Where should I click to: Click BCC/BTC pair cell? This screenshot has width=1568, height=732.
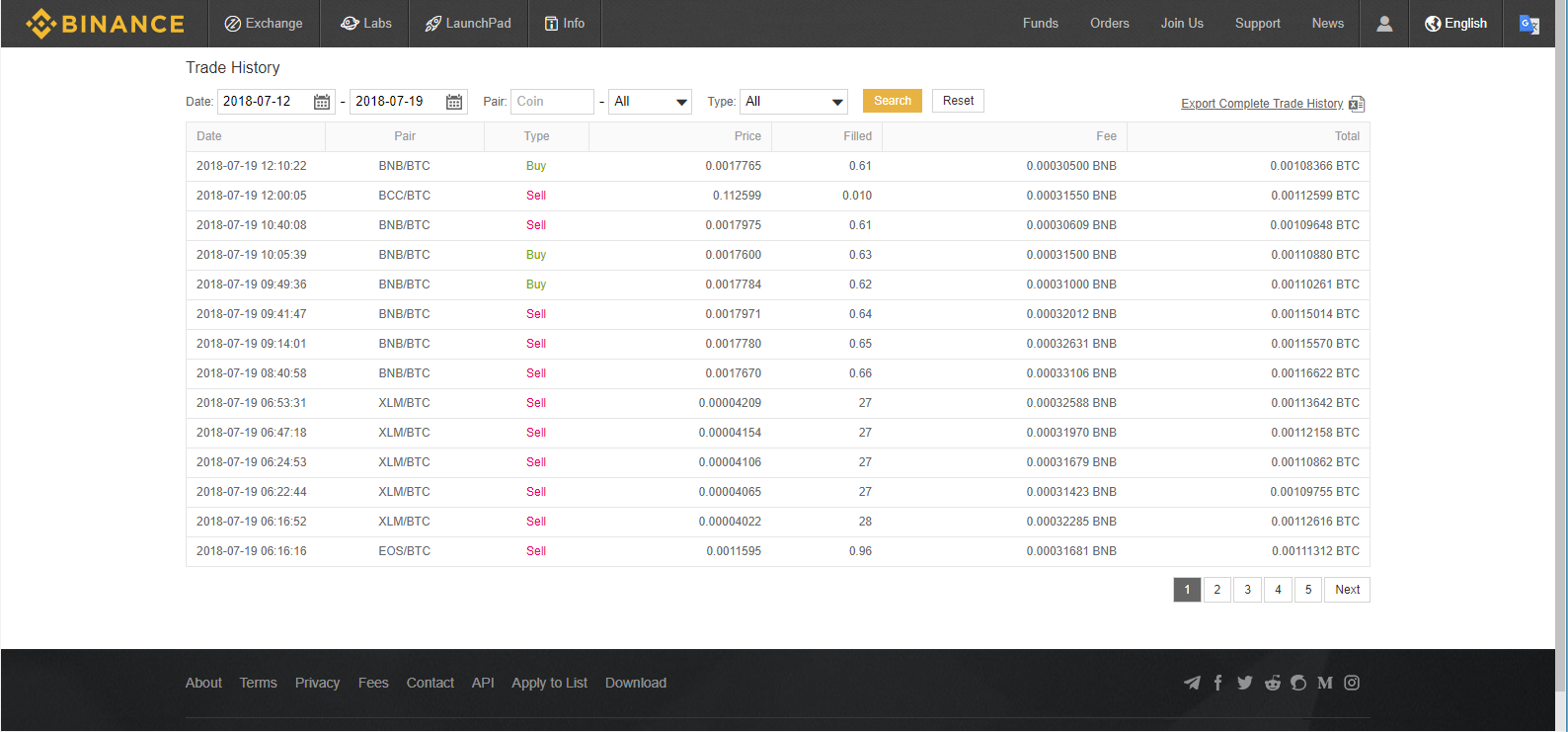[405, 196]
